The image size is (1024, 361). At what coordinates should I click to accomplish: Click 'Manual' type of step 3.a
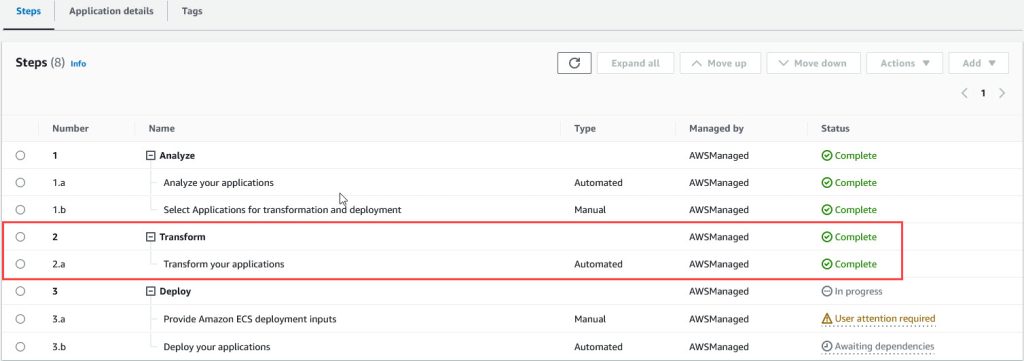590,319
